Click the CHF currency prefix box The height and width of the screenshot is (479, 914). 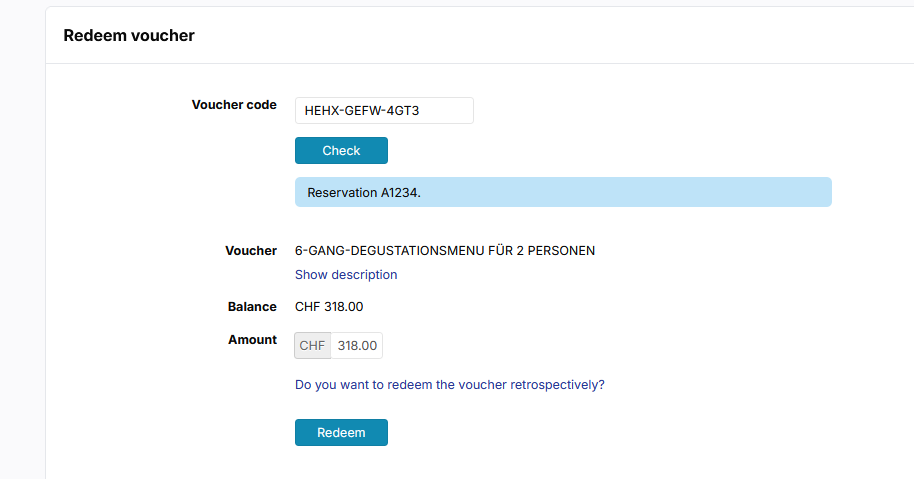(x=312, y=346)
